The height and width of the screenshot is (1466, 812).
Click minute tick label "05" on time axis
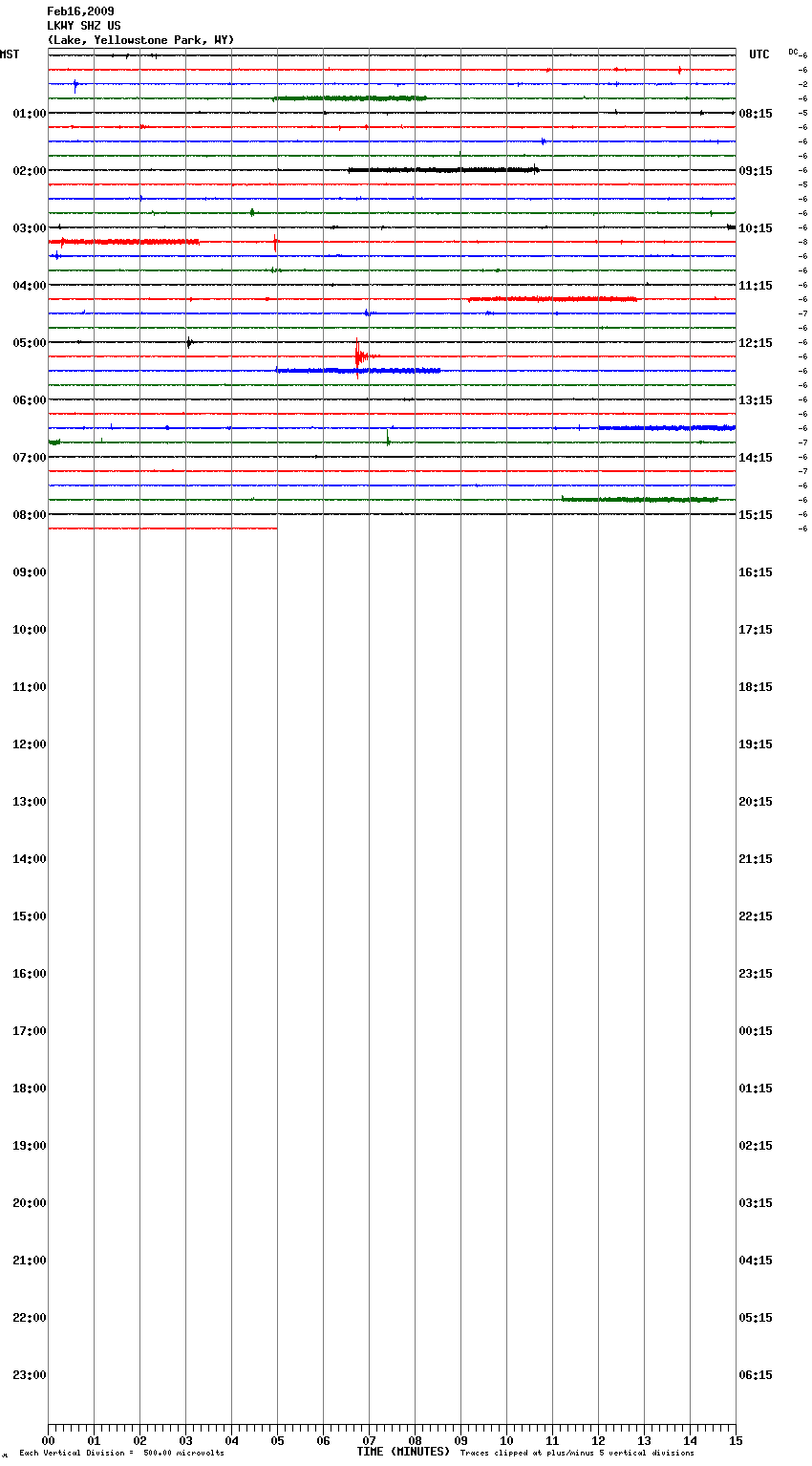click(277, 1441)
